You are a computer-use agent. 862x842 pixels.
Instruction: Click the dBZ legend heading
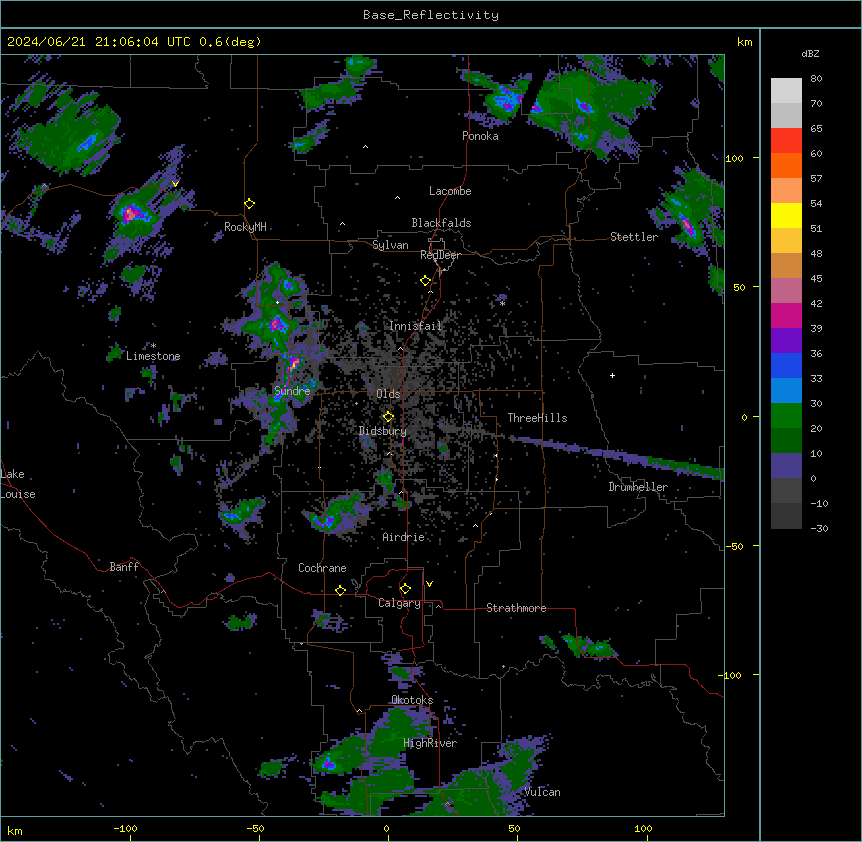coord(810,54)
